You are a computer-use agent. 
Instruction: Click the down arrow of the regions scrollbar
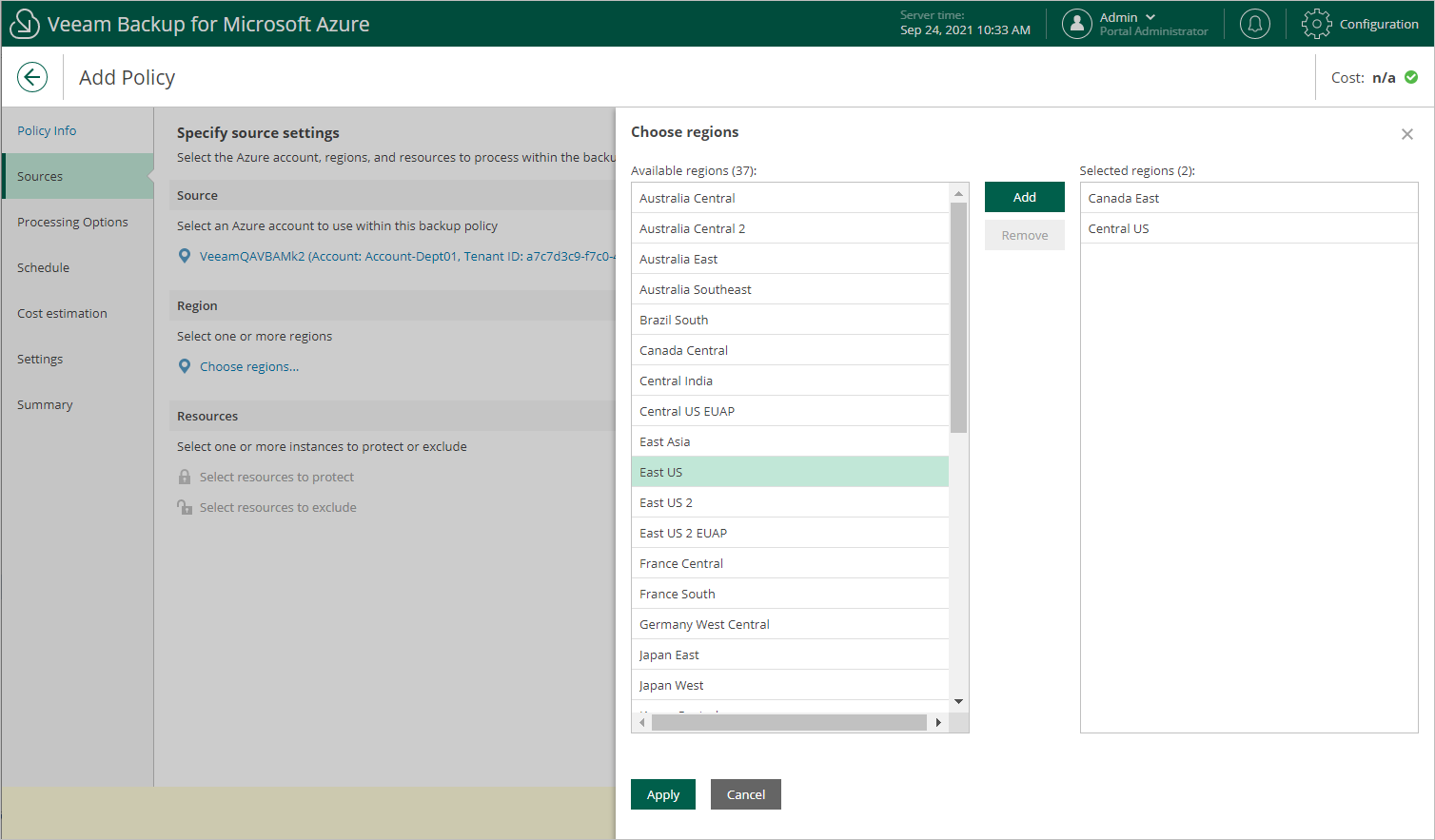959,702
